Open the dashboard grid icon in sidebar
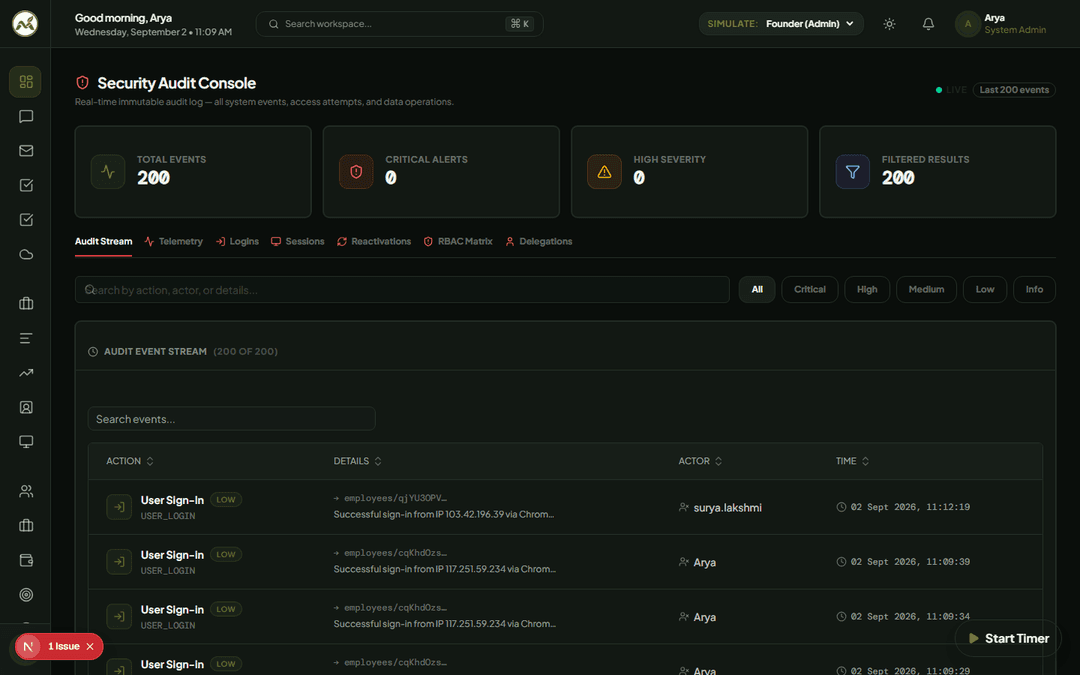This screenshot has width=1080, height=675. (25, 82)
